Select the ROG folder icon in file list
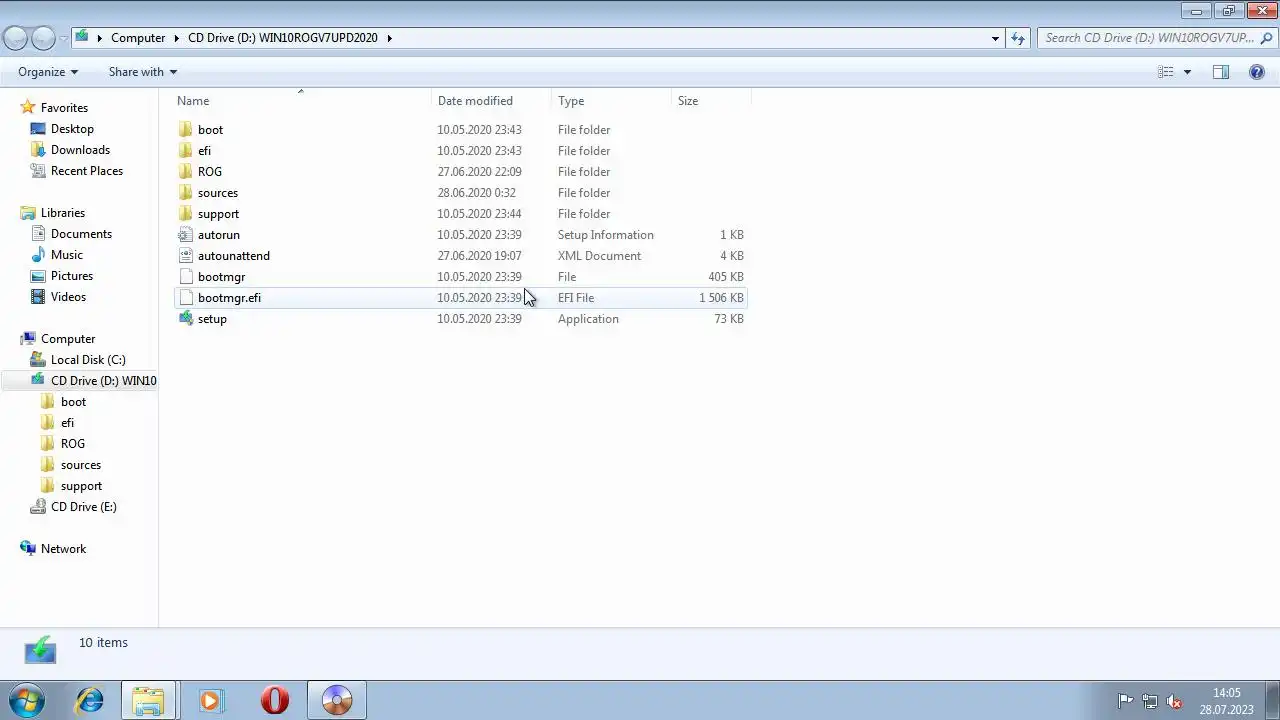 pos(186,172)
